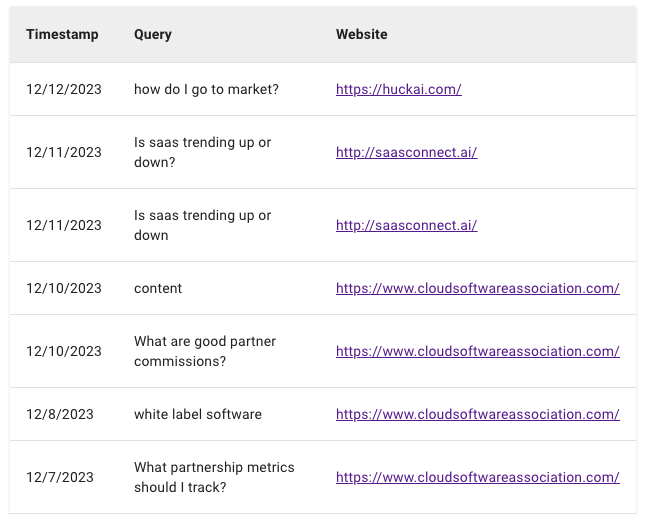Open cloudsoftwareassociation link in "content" row
646x515 pixels.
(477, 288)
